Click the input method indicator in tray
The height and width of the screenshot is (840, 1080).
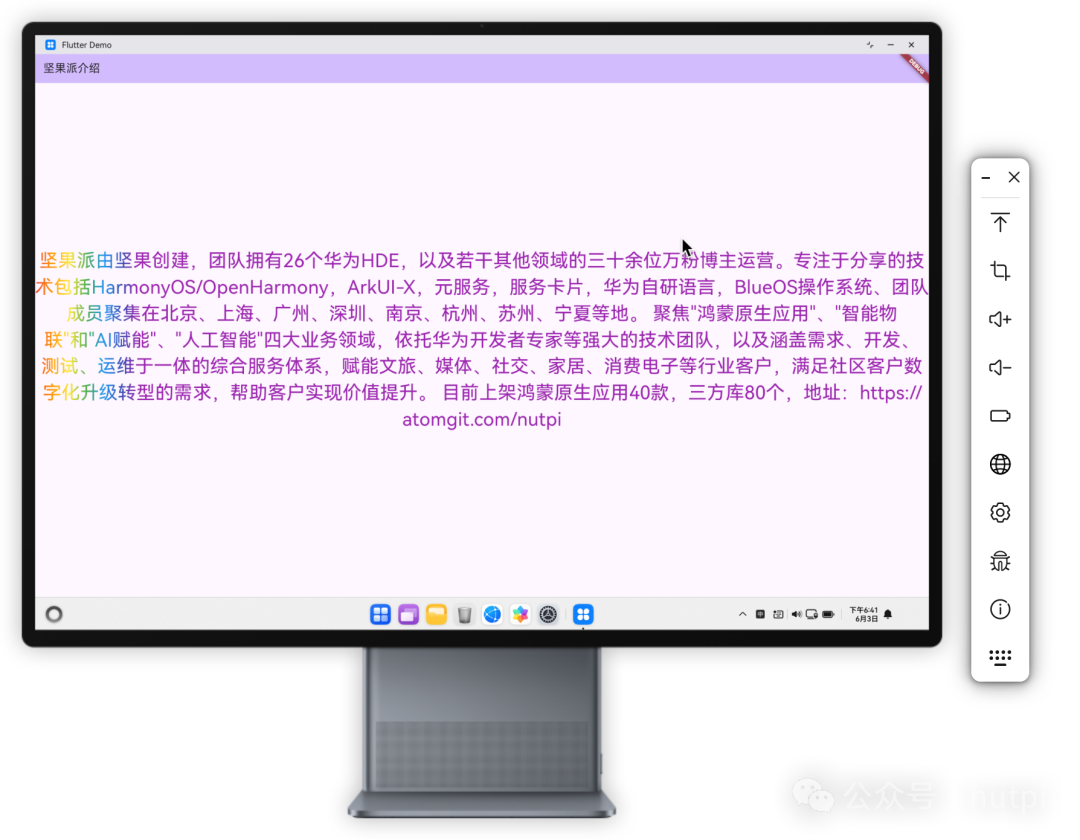760,614
